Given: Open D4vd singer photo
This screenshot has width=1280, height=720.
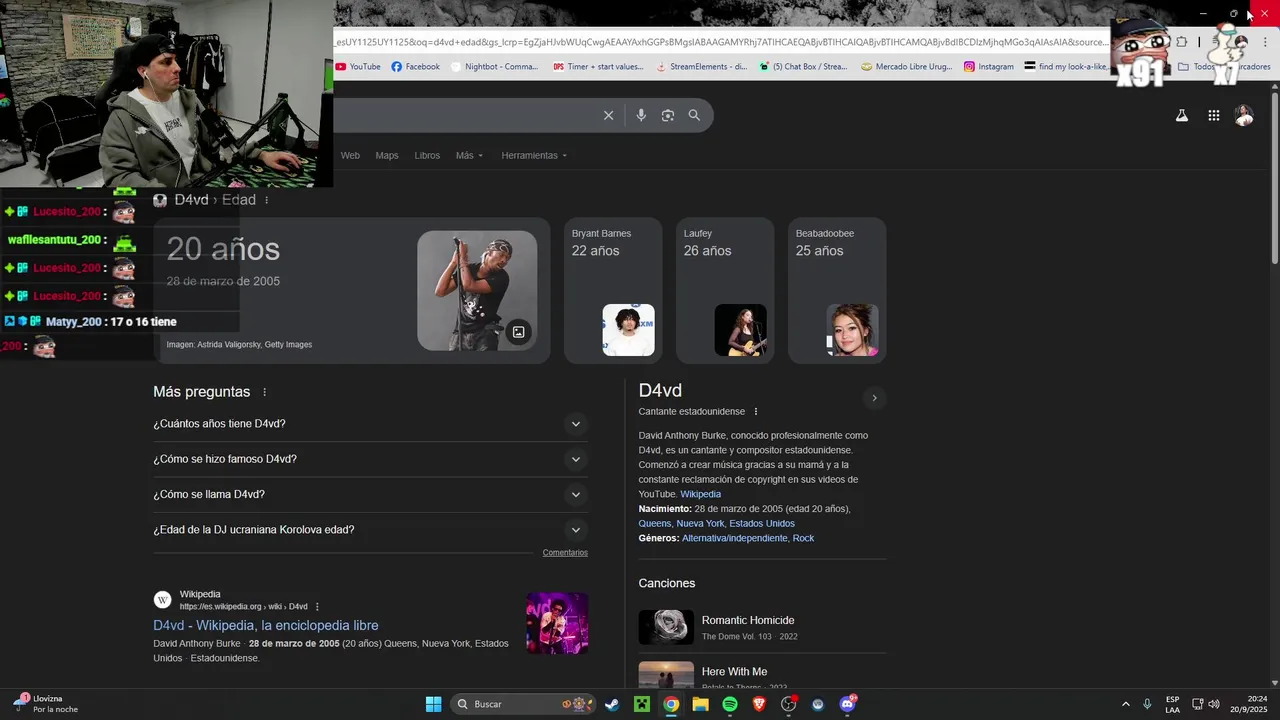Looking at the screenshot, I should coord(477,291).
